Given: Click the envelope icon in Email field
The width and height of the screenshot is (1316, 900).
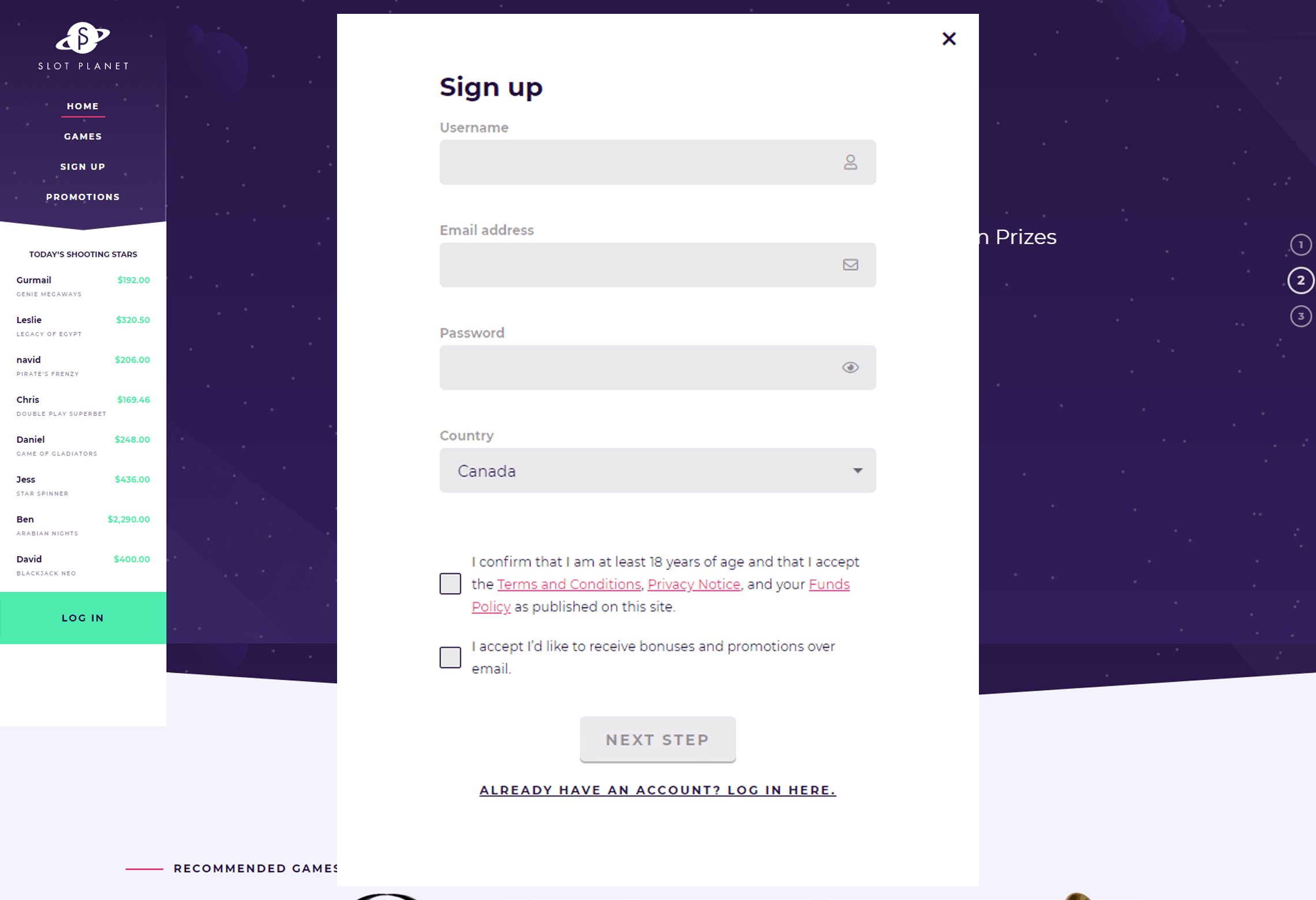Looking at the screenshot, I should (850, 265).
